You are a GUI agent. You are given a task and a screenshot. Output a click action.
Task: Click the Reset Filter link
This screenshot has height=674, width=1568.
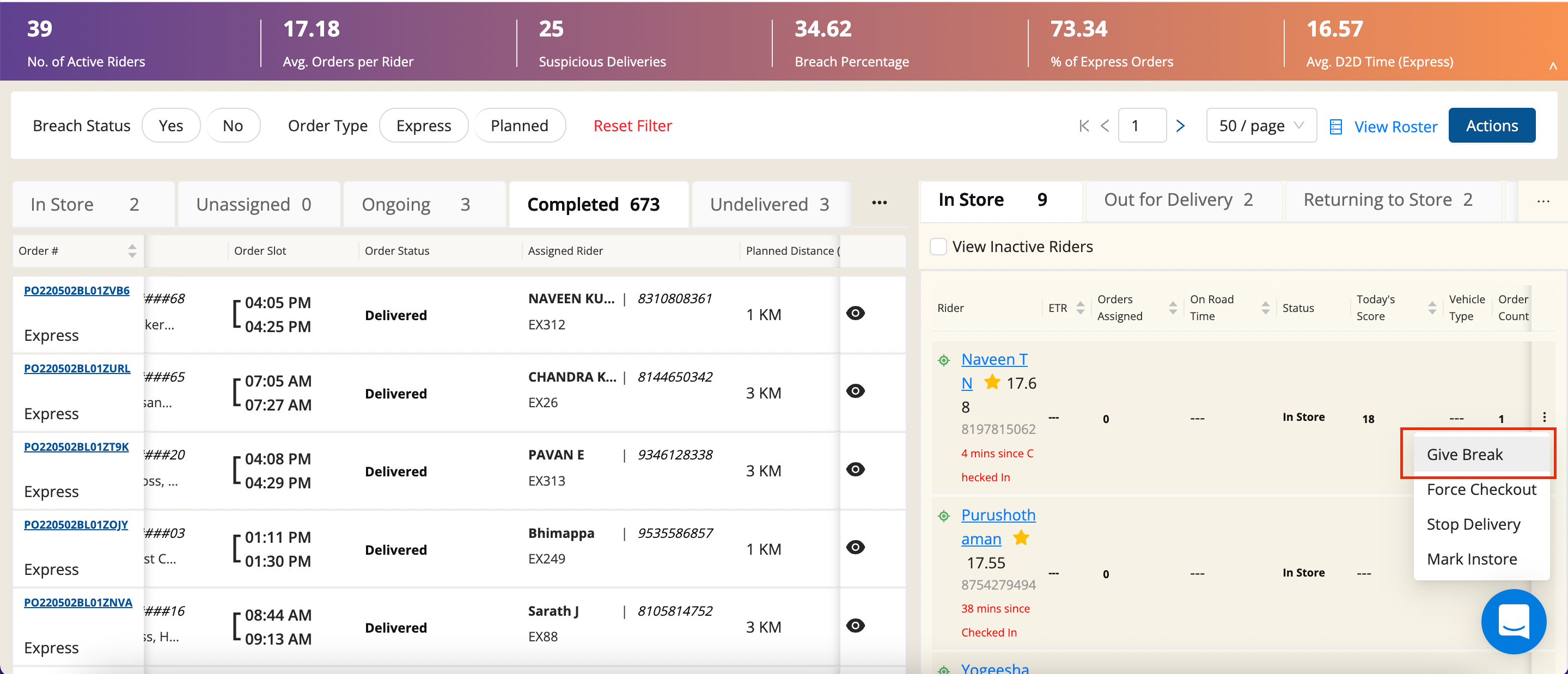click(632, 126)
